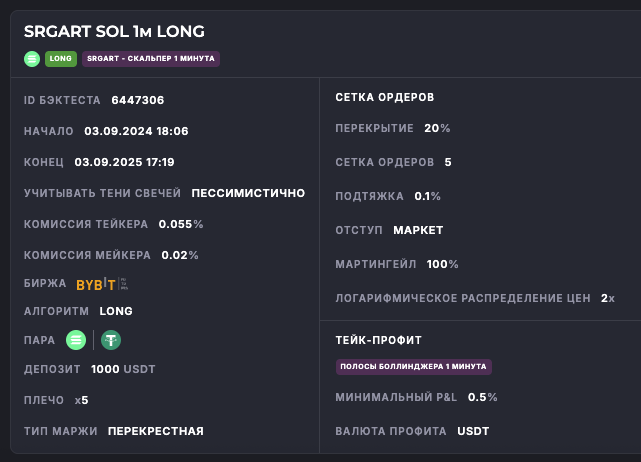Click the logarithmic price distribution value 2x
This screenshot has width=641, height=462.
pos(608,298)
